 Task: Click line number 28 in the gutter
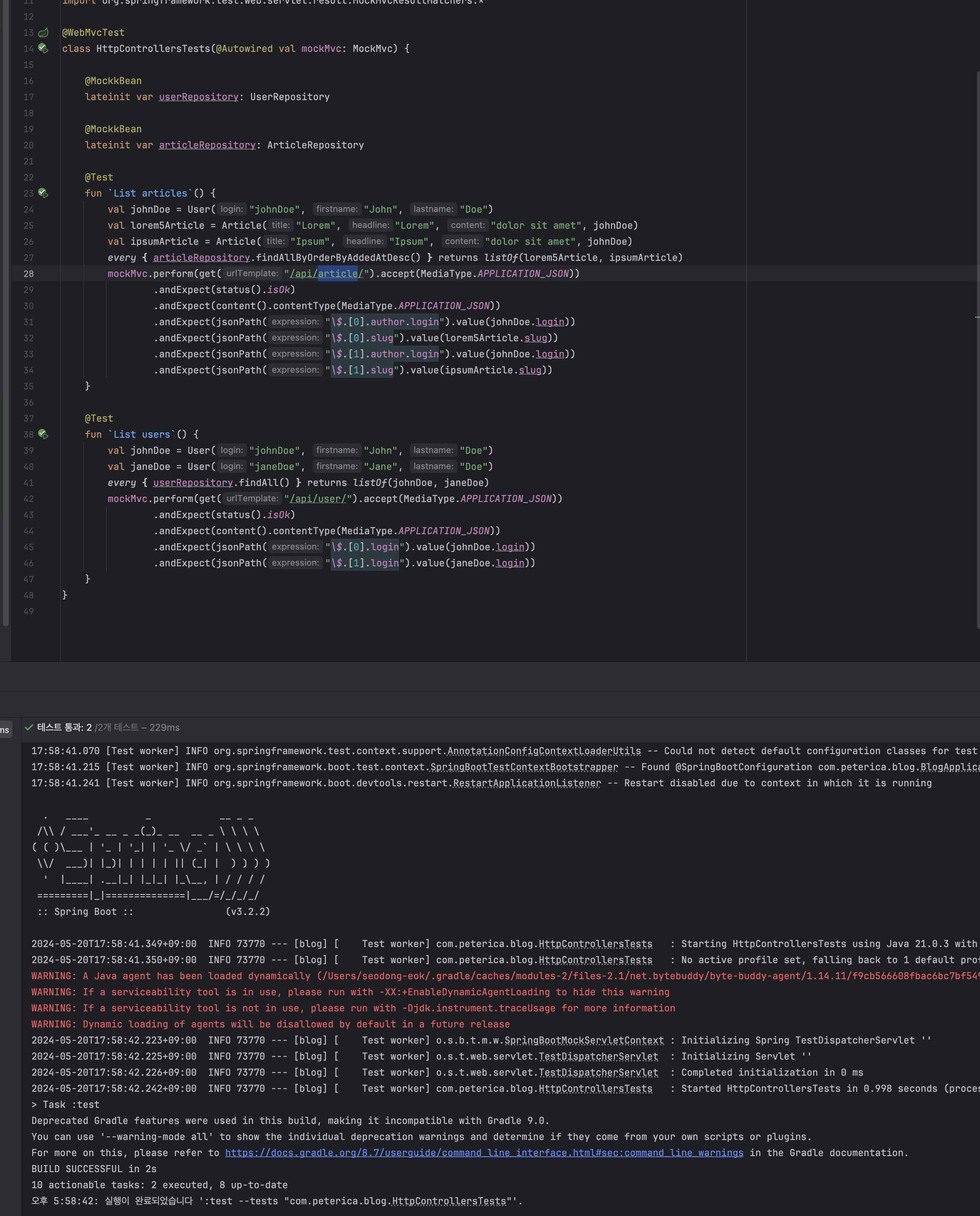(x=28, y=274)
